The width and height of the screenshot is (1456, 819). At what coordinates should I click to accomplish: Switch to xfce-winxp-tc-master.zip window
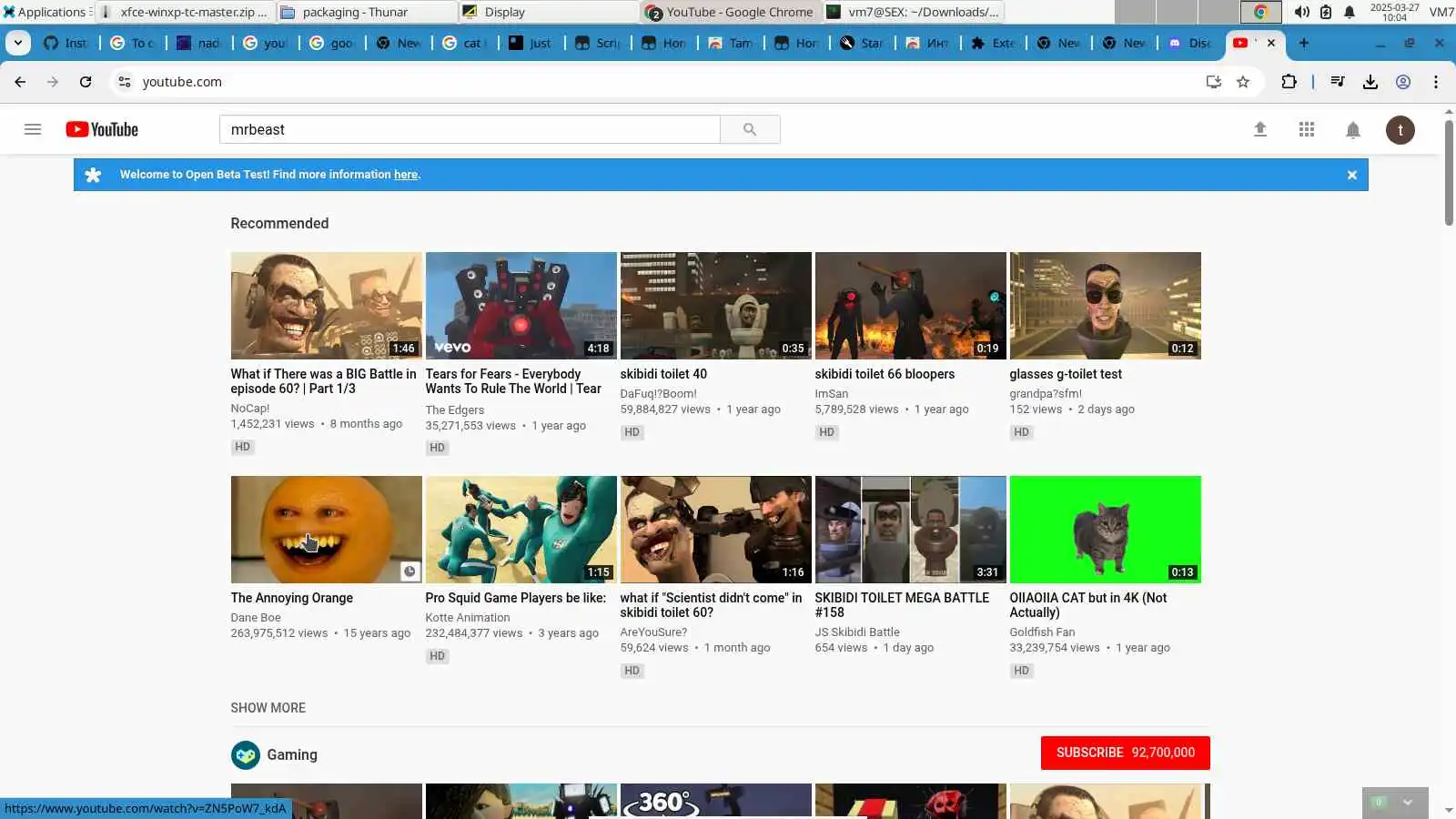tap(184, 12)
